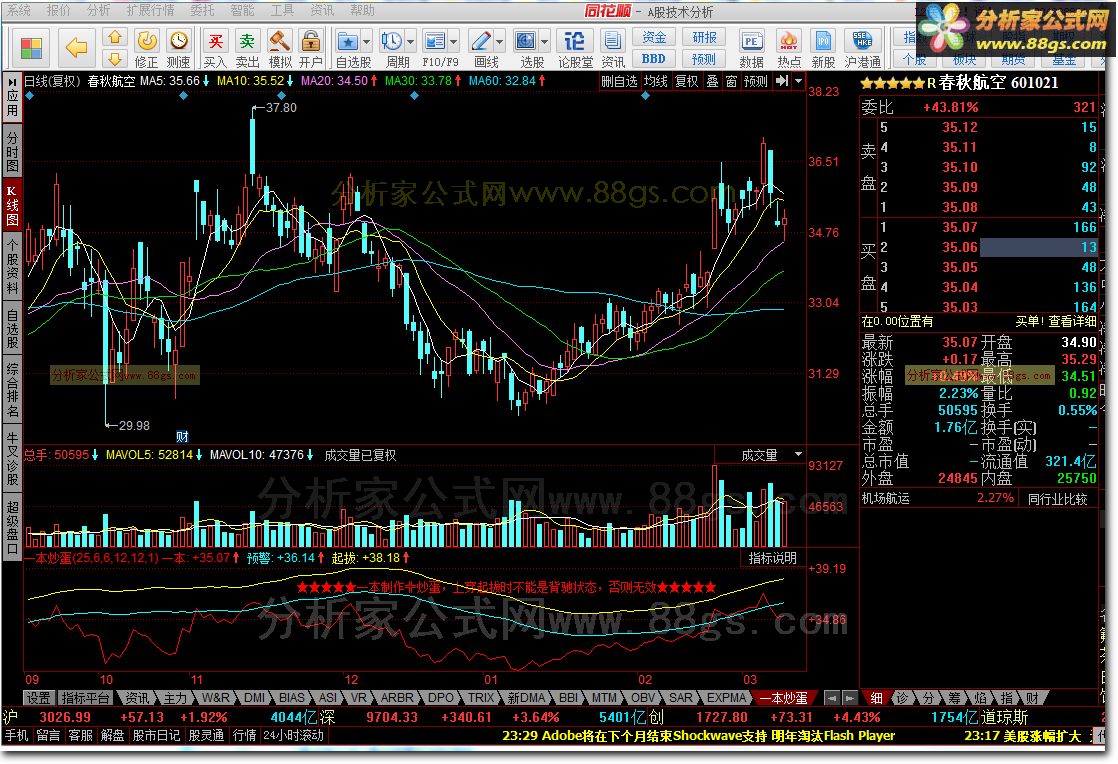Open the 选股 stock picker icon
The image size is (1118, 764).
coord(525,41)
